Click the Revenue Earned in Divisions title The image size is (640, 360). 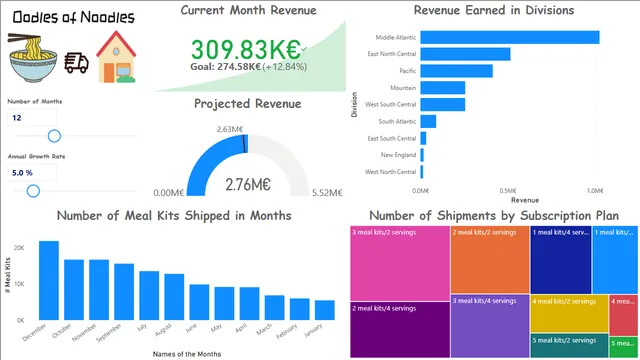pos(494,10)
